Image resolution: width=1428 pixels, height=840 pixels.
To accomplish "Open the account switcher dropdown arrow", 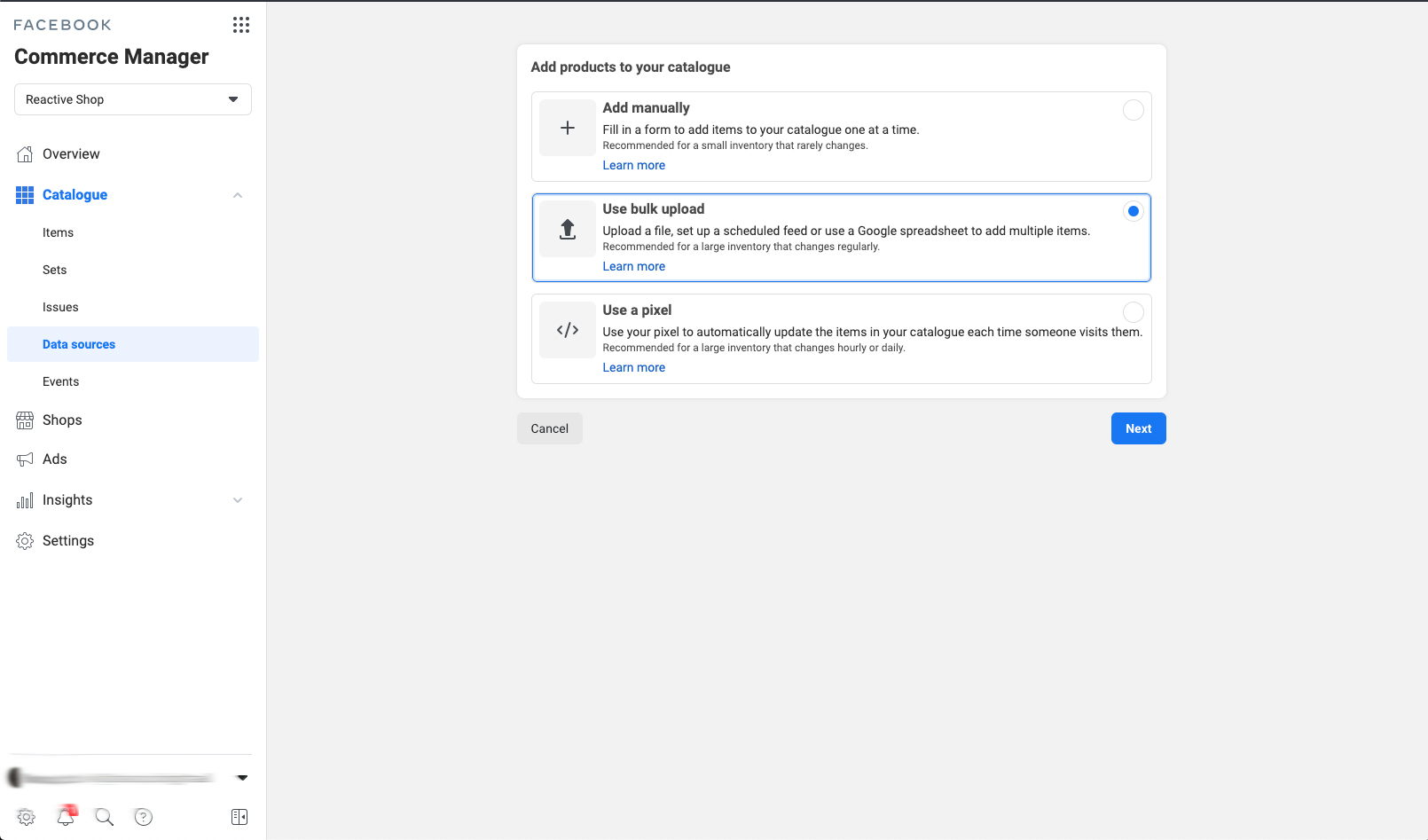I will point(242,778).
